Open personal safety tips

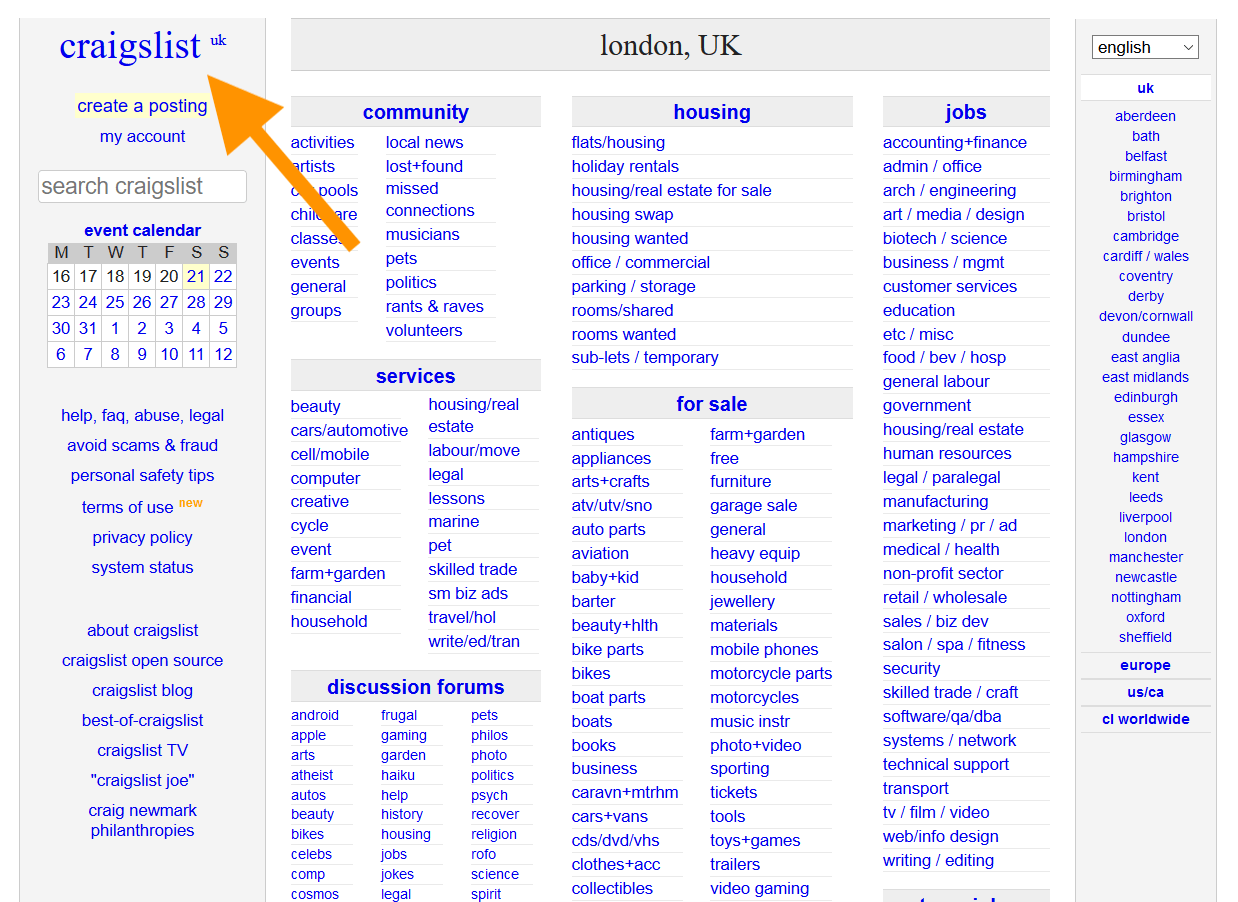[x=142, y=475]
